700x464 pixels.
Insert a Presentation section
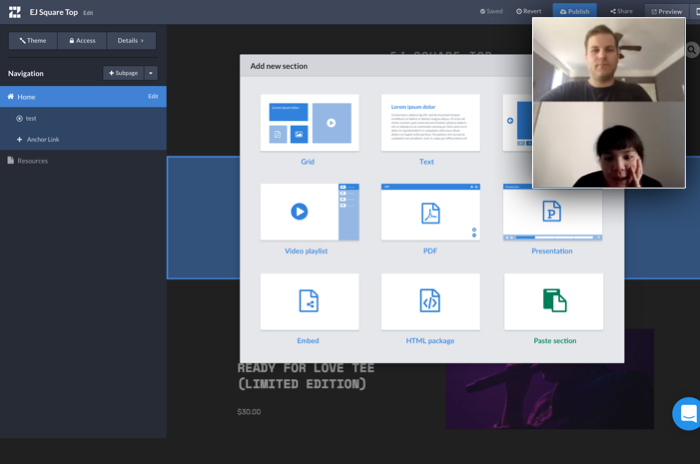point(552,212)
